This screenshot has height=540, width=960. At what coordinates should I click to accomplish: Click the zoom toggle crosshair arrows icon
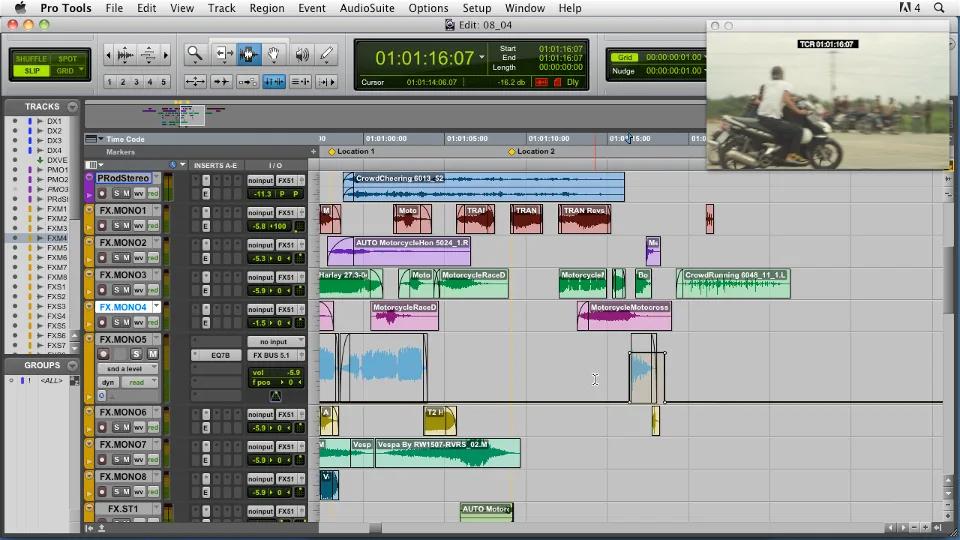(x=195, y=81)
